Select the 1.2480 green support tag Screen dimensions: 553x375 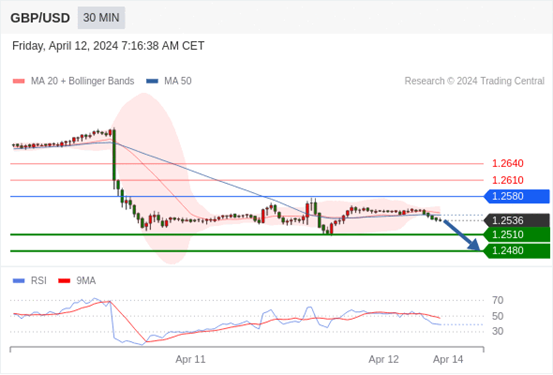click(x=517, y=251)
